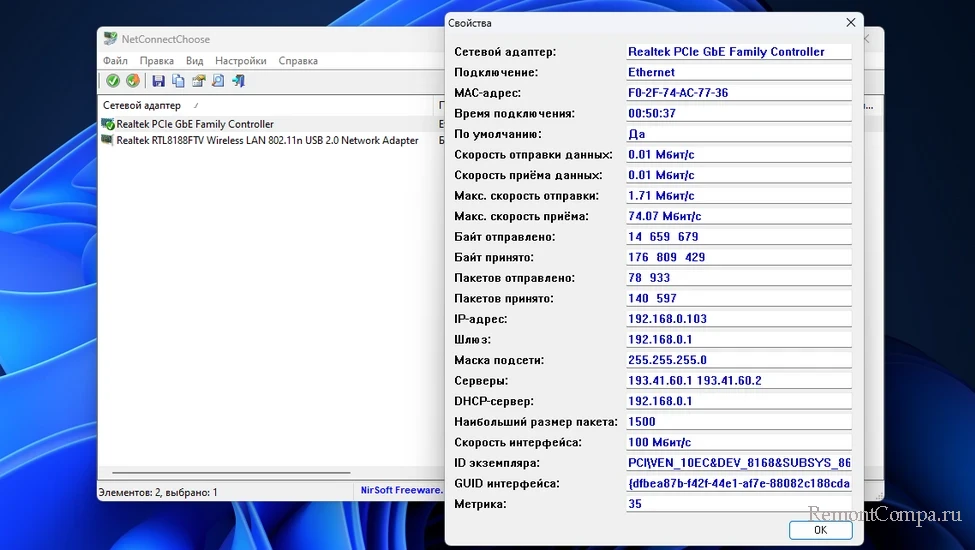Image resolution: width=975 pixels, height=550 pixels.
Task: Click the Сетевой адаптер value field
Action: 739,52
